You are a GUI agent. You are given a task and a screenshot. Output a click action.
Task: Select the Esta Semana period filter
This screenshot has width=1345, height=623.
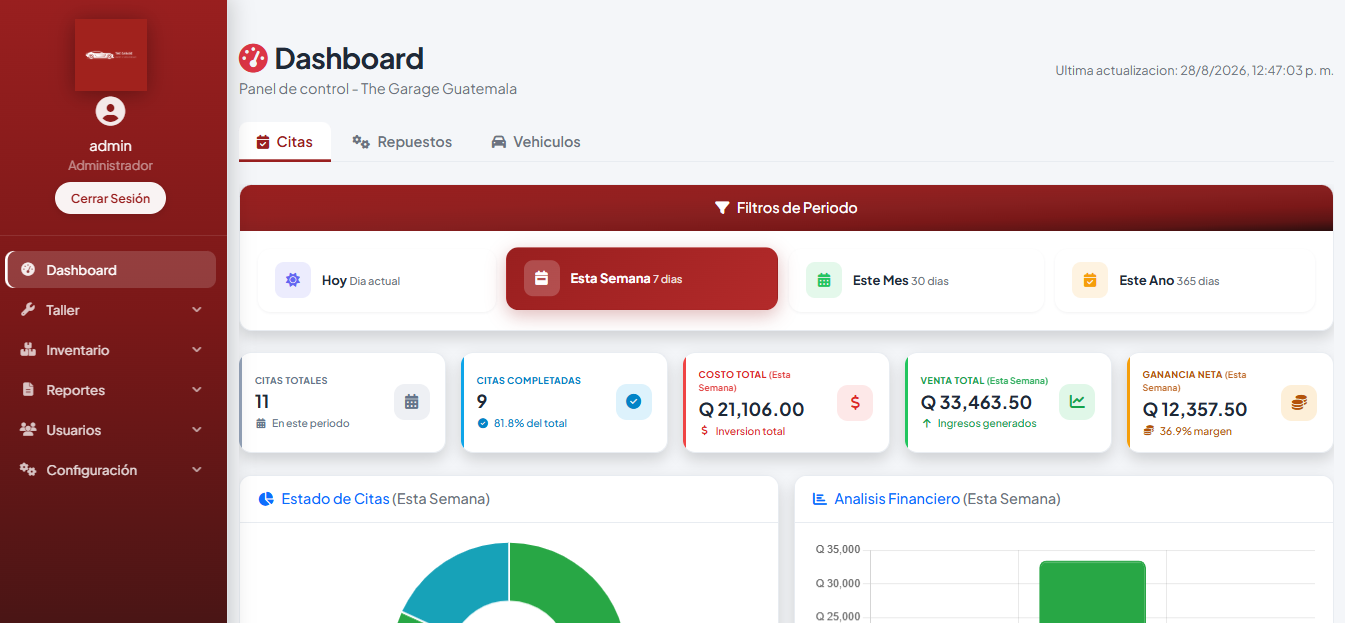642,279
